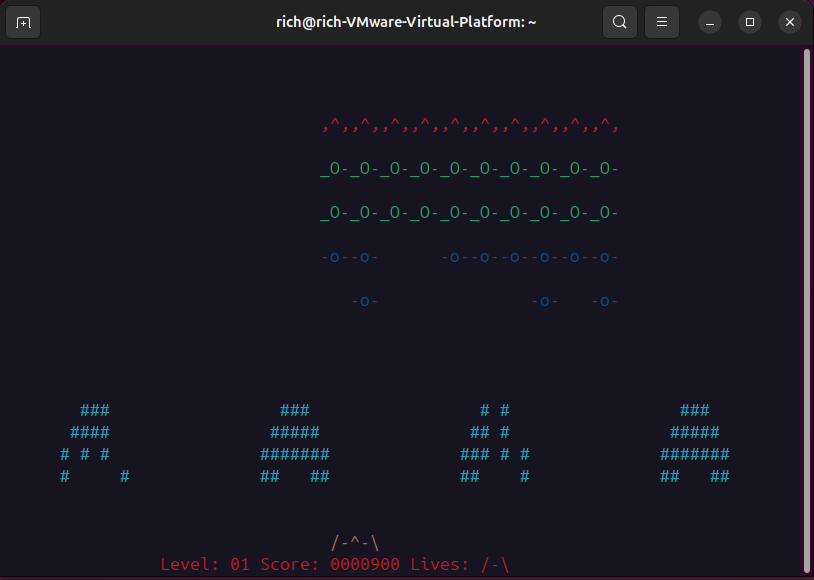The width and height of the screenshot is (814, 580).
Task: Click the vertical scrollbar on the right
Action: (x=807, y=300)
